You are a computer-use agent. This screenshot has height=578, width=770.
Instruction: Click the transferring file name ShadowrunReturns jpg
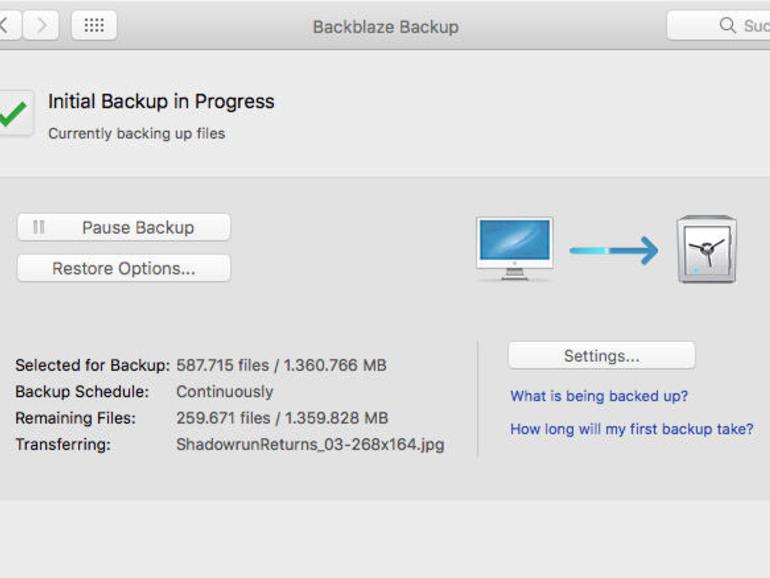[x=310, y=444]
